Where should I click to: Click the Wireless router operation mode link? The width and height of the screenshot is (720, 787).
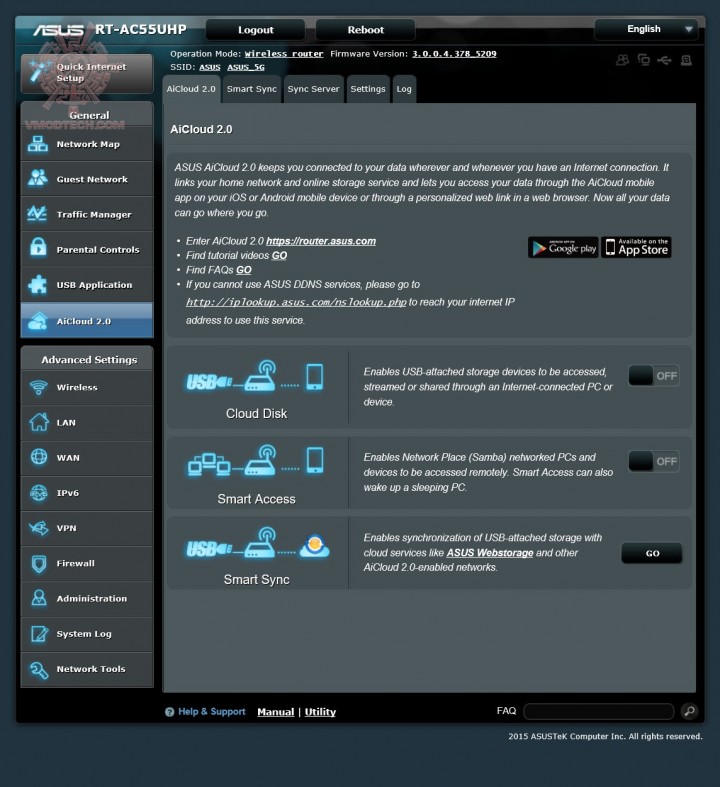click(x=284, y=54)
